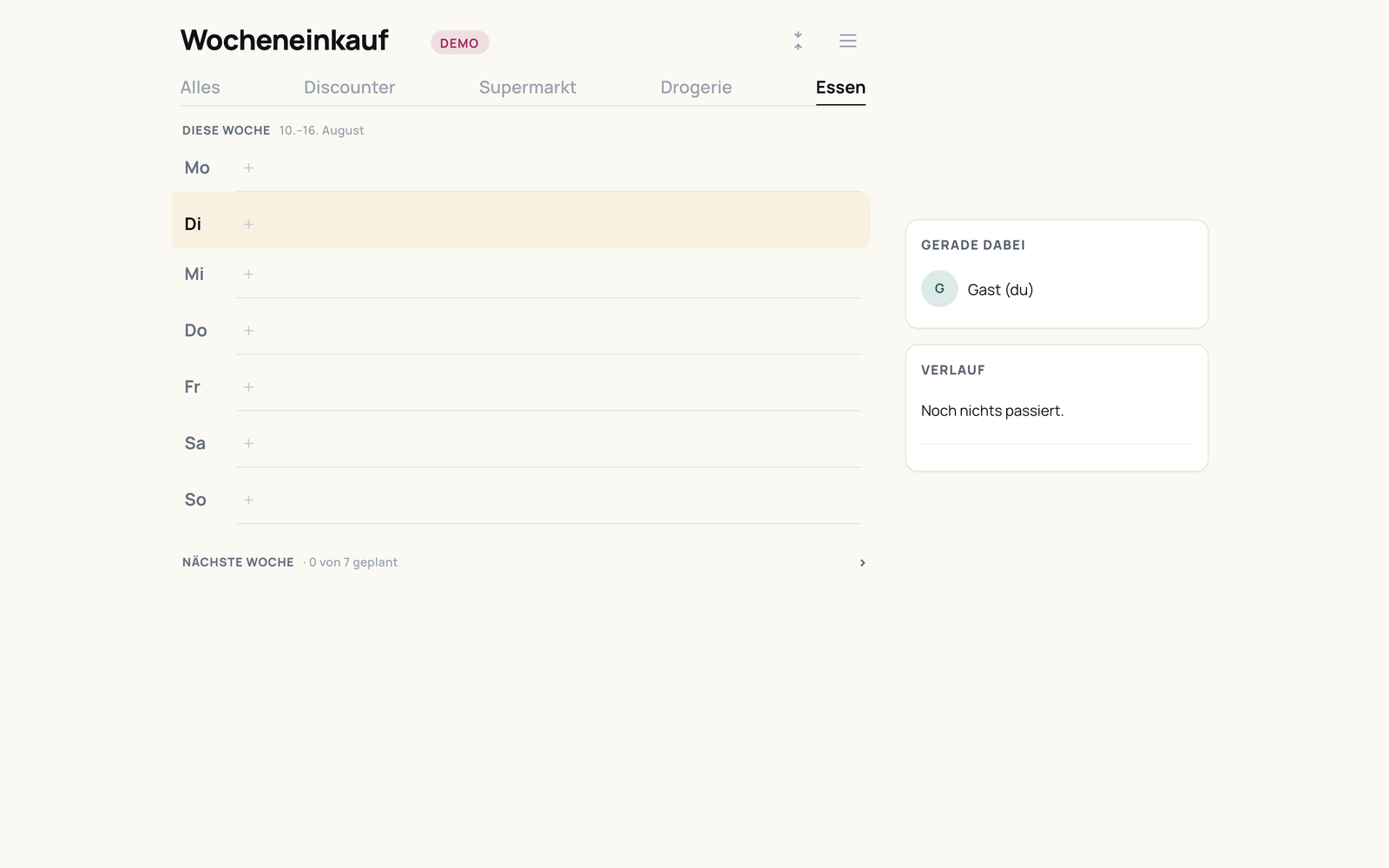Click the date range 10.–16. August
Viewport: 1389px width, 868px height.
(x=321, y=130)
